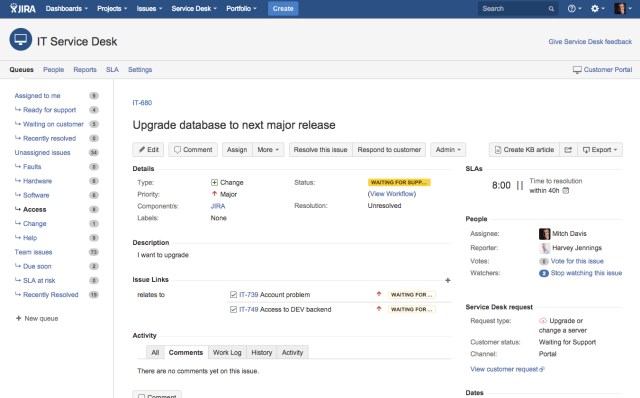Click Stop watching this issue link
Viewport: 640px width, 398px height.
[586, 273]
